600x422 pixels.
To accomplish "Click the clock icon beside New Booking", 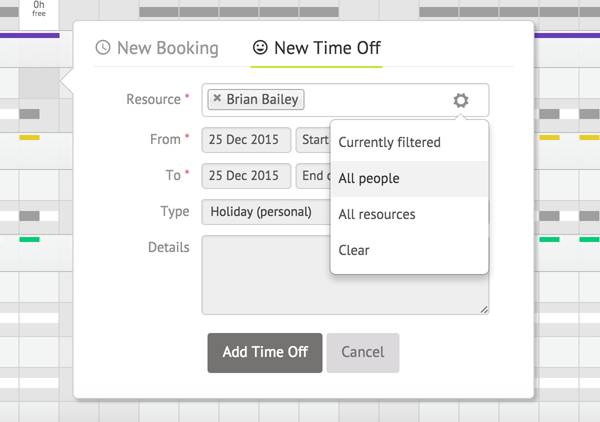I will click(103, 48).
